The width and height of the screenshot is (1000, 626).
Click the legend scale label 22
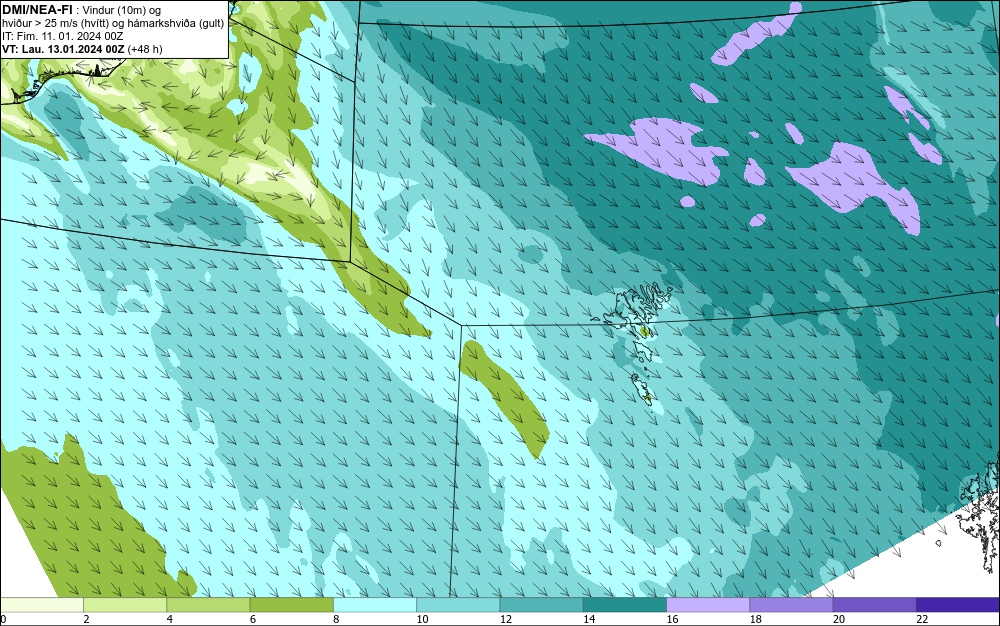[922, 619]
